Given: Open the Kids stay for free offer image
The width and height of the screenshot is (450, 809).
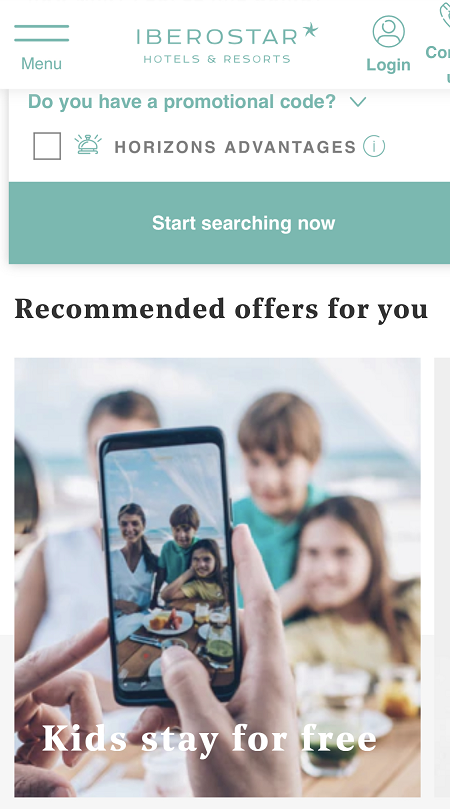Looking at the screenshot, I should pos(217,577).
